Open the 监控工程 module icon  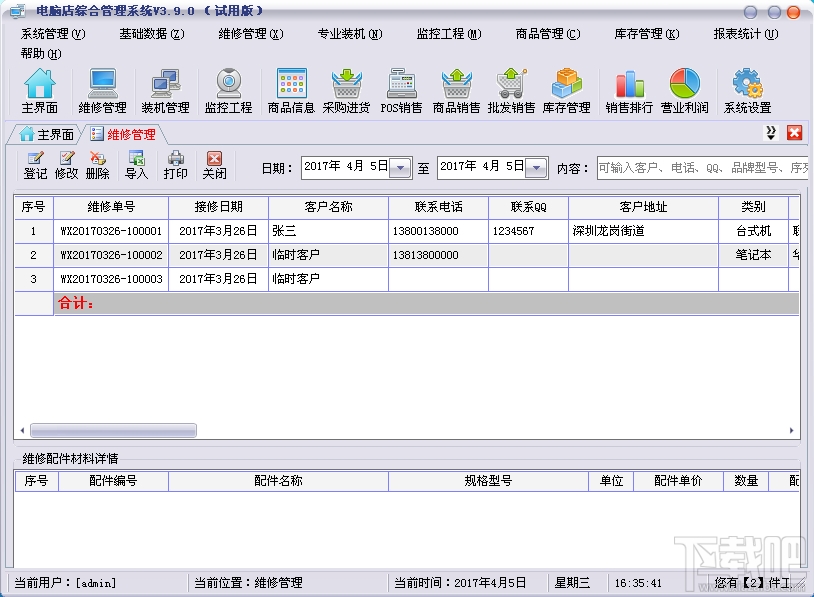pyautogui.click(x=228, y=88)
